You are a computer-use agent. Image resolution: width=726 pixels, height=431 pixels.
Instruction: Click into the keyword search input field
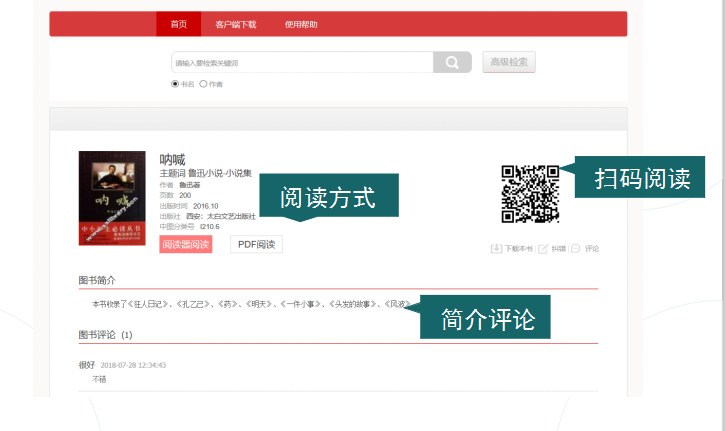point(301,63)
